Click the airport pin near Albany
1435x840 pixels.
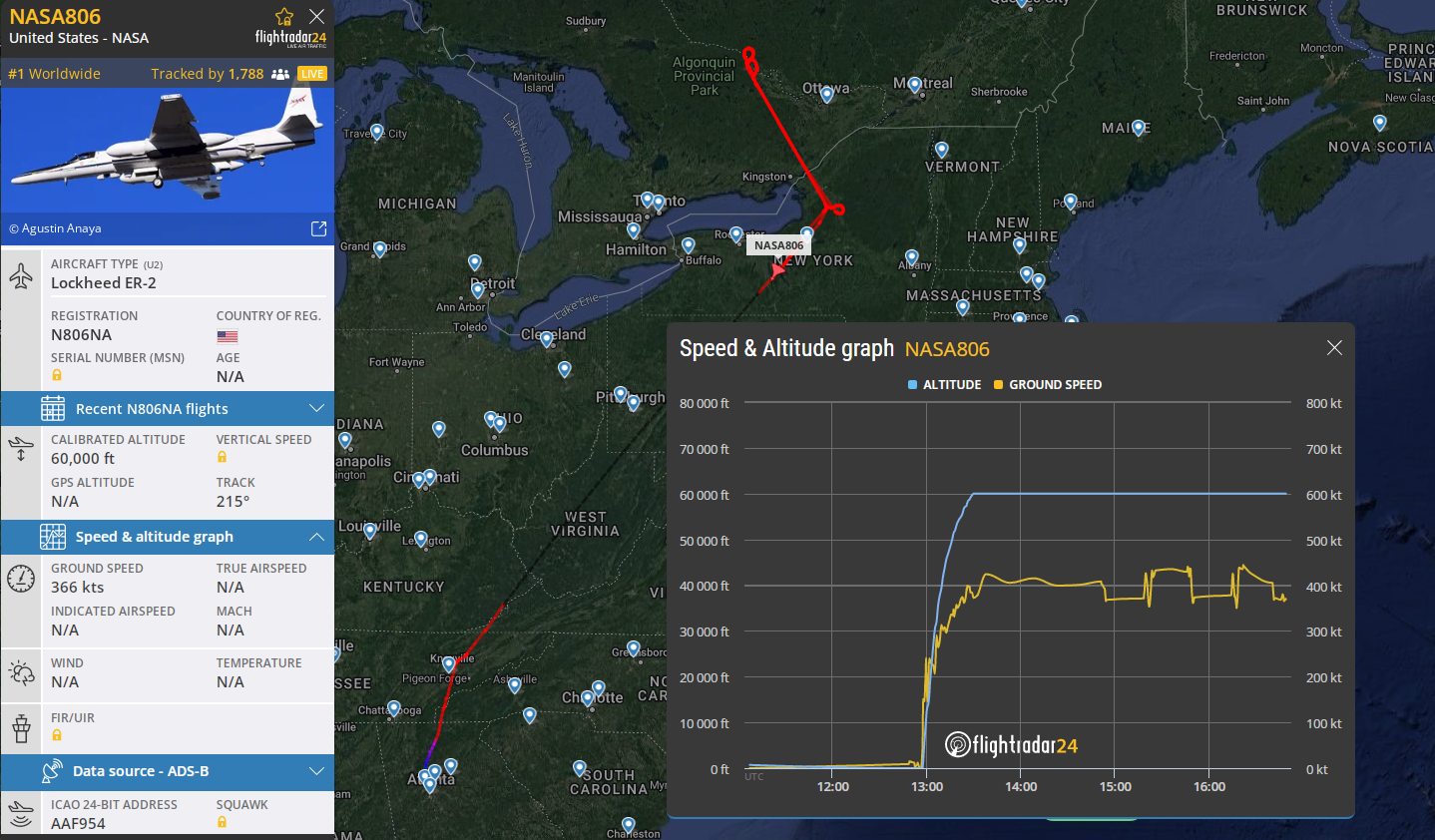pyautogui.click(x=911, y=257)
